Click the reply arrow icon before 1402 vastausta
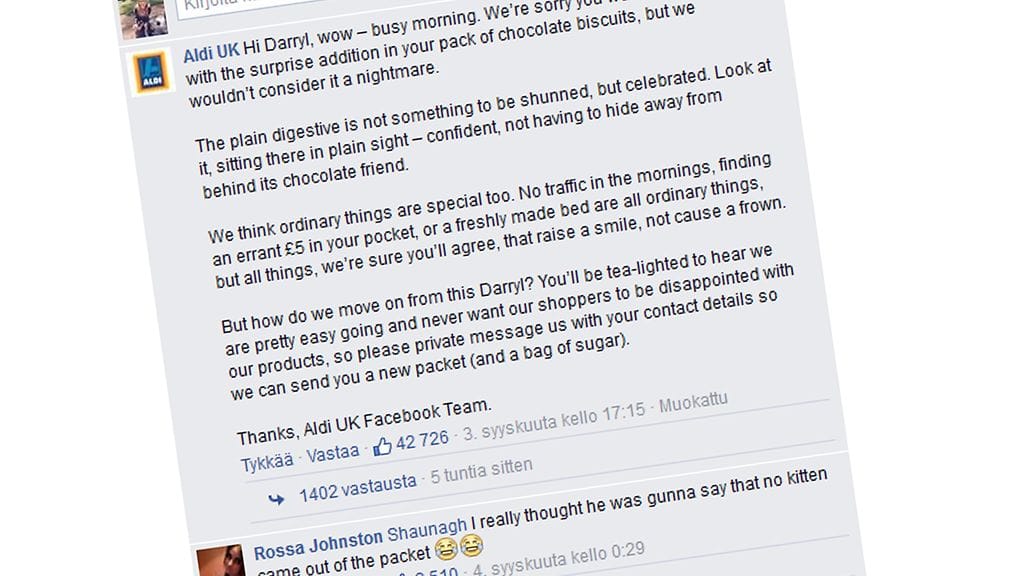This screenshot has width=1024, height=576. 276,500
